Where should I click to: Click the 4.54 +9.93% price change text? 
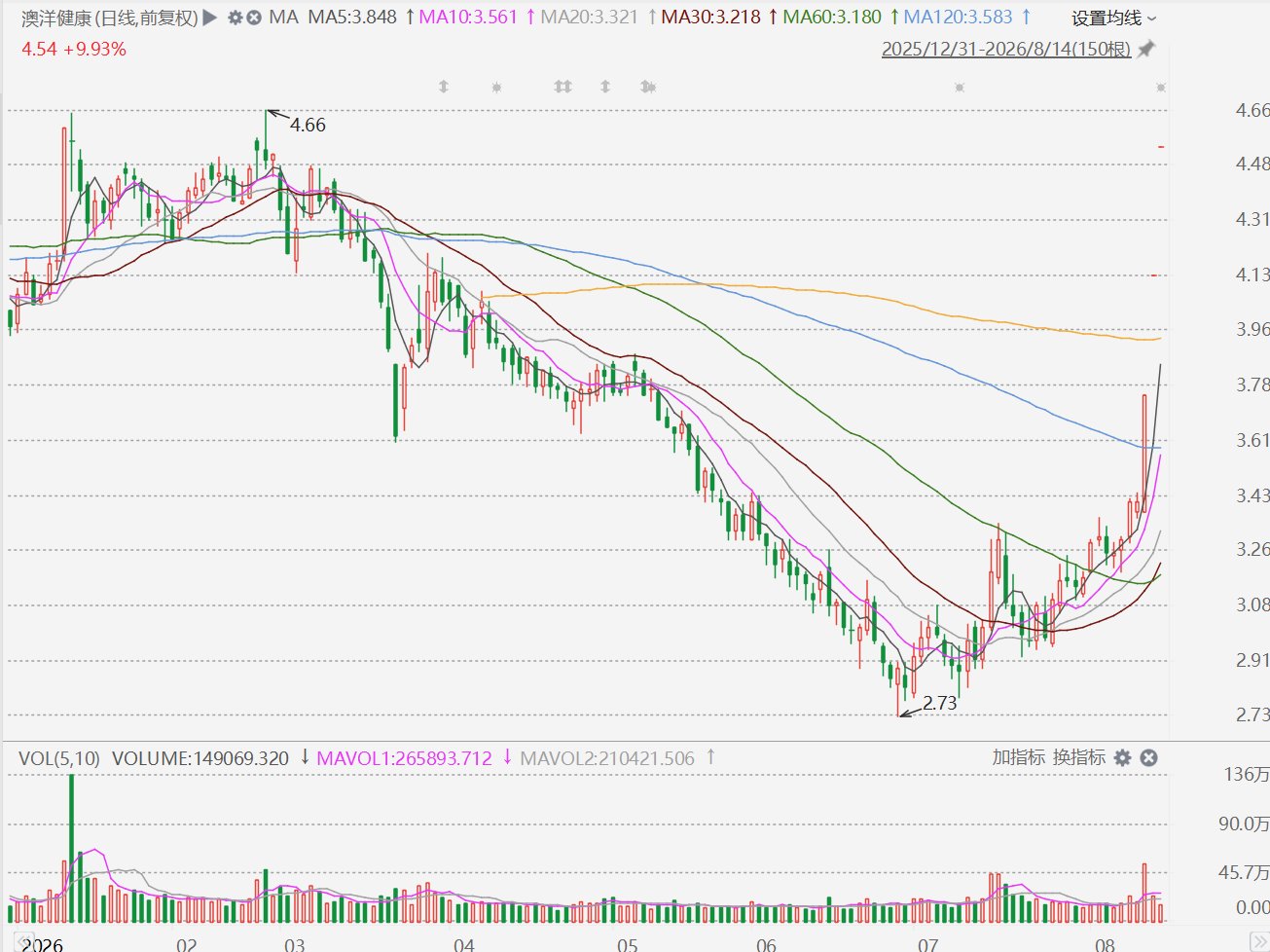[74, 49]
